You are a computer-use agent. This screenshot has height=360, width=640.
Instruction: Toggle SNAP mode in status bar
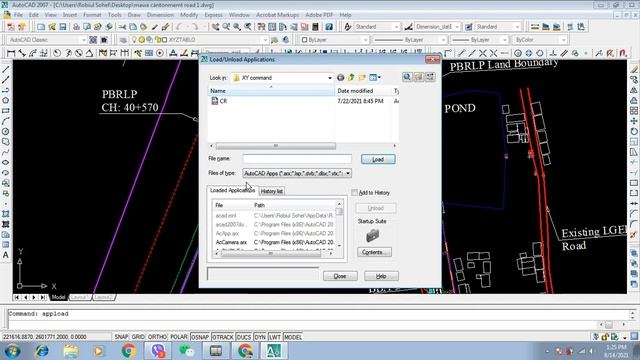(121, 337)
